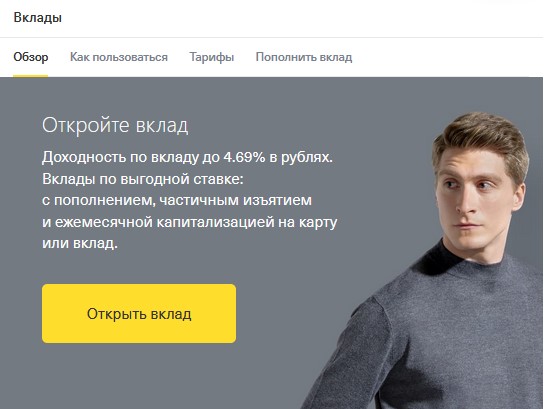
Task: Switch to the Обзор tab
Action: click(x=31, y=57)
